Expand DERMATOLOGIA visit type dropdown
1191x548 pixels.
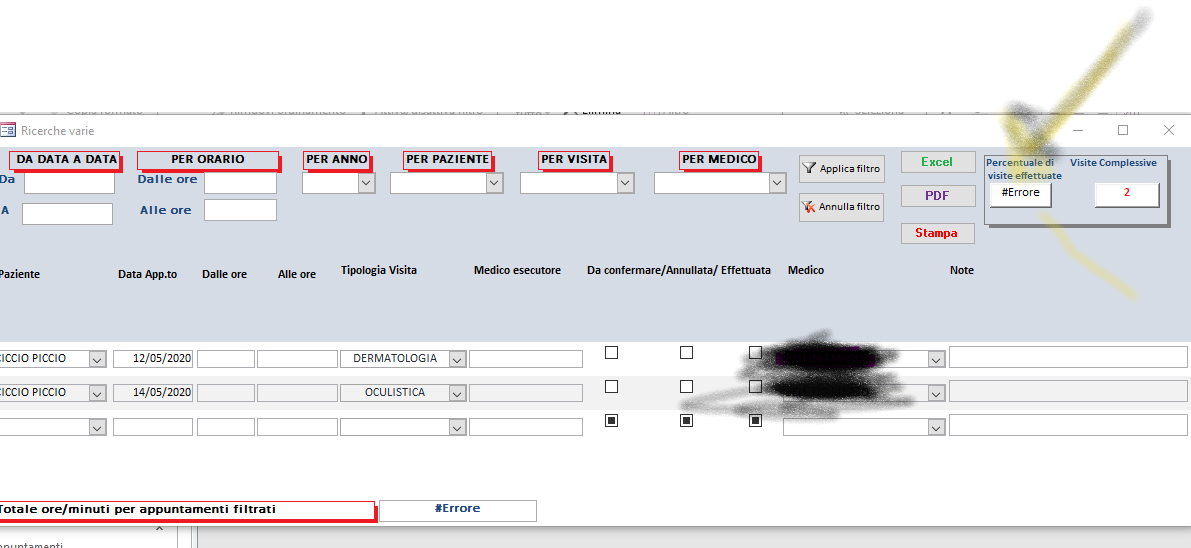coord(456,359)
